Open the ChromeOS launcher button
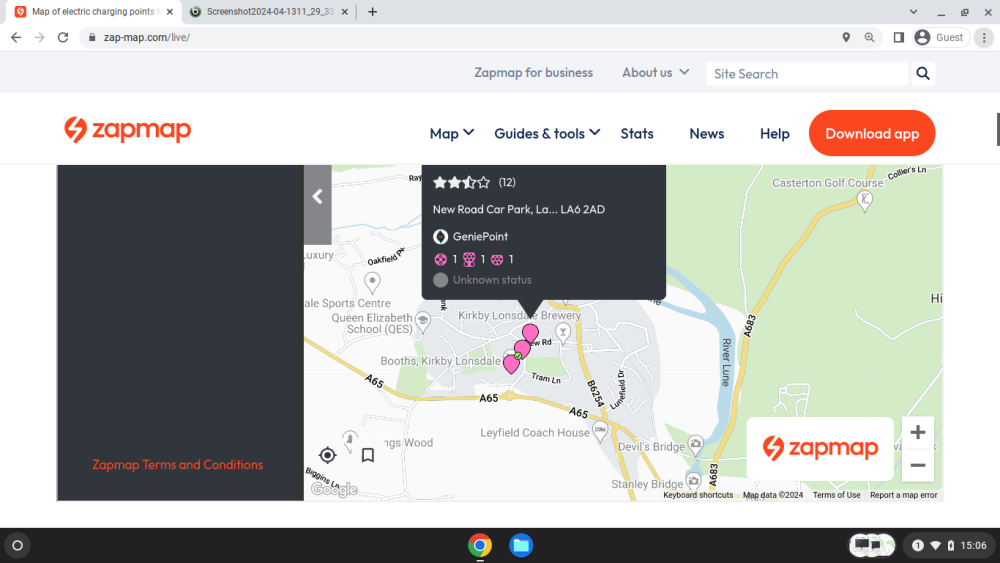This screenshot has height=563, width=1000. pyautogui.click(x=17, y=545)
